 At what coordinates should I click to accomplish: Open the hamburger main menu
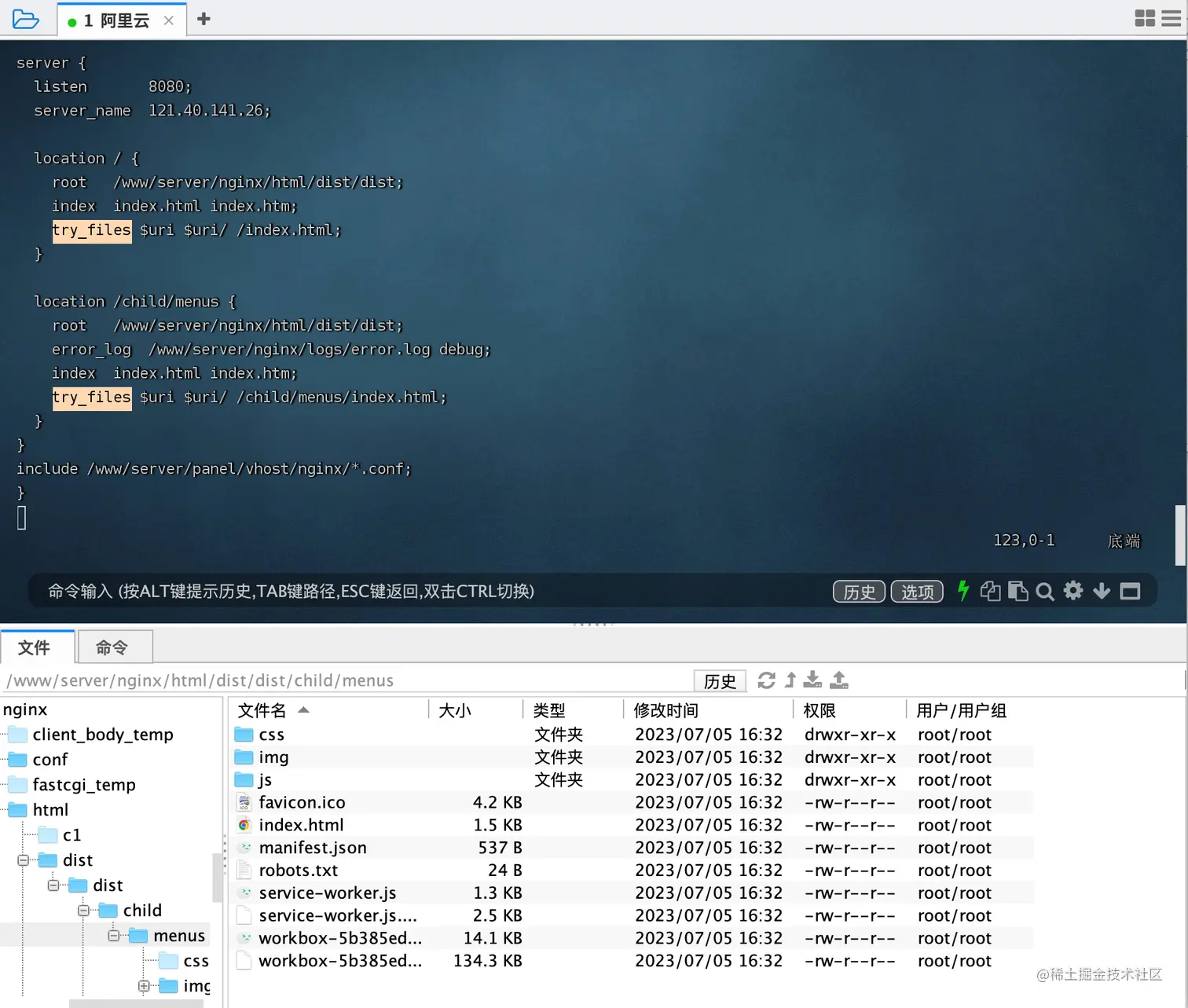click(1171, 18)
